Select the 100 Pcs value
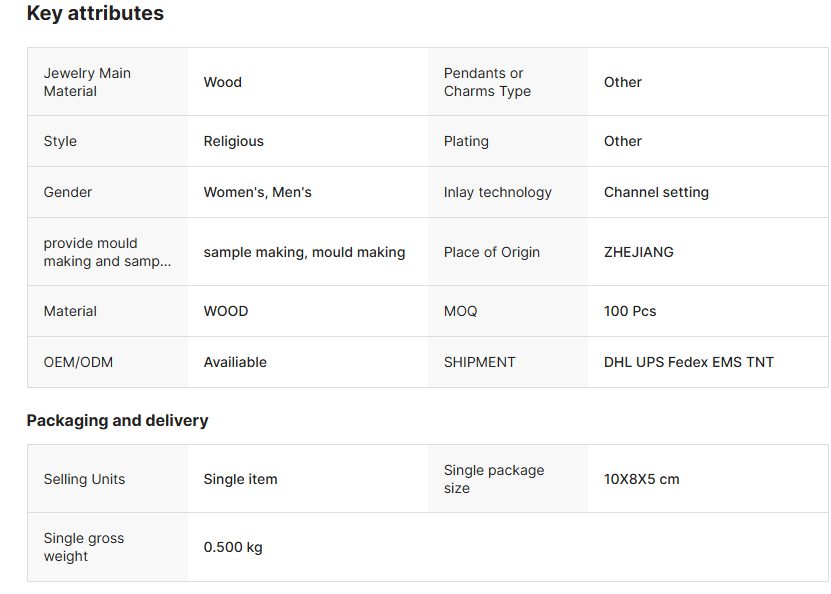 [x=630, y=311]
